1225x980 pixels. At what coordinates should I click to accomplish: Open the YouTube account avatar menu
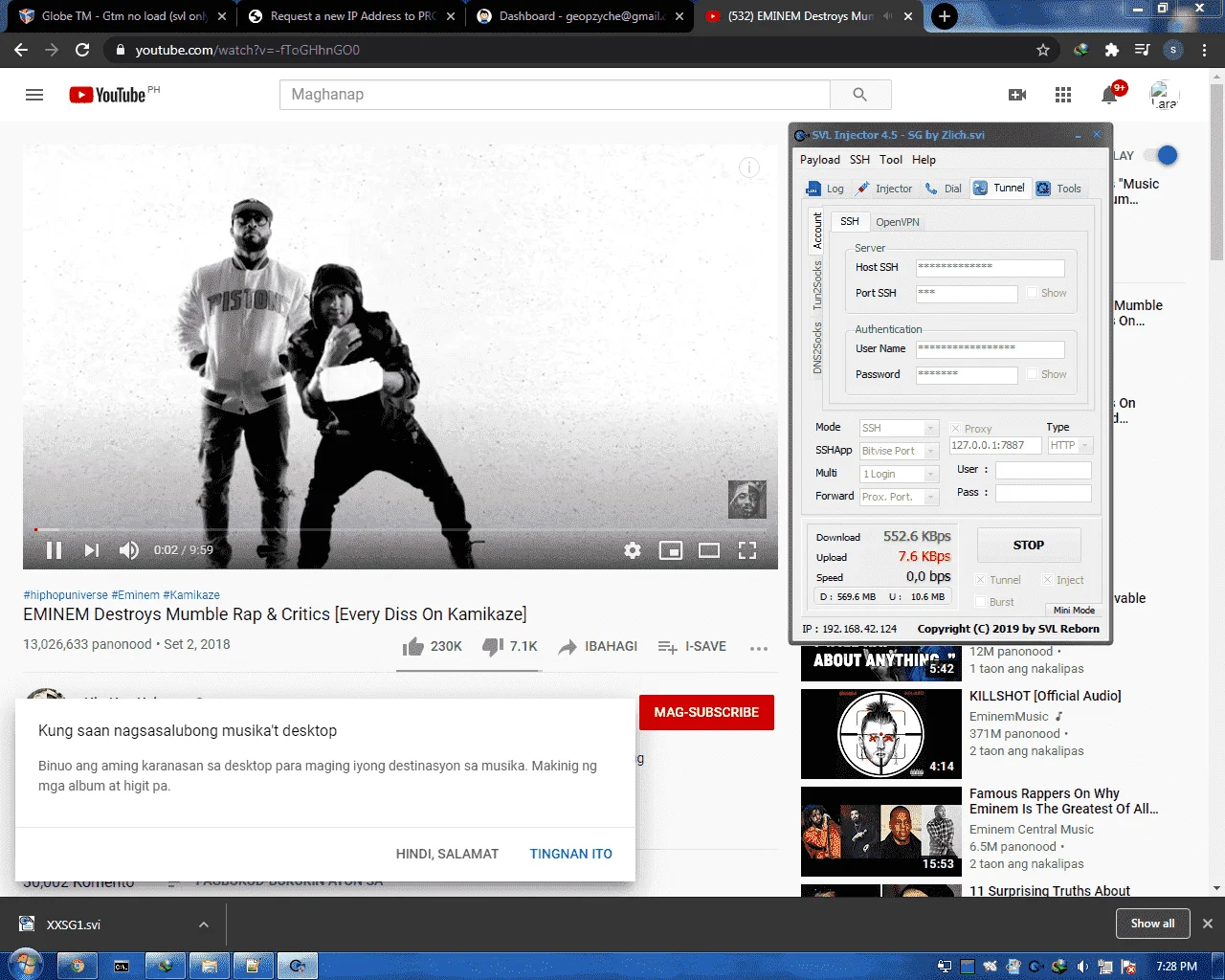tap(1165, 95)
